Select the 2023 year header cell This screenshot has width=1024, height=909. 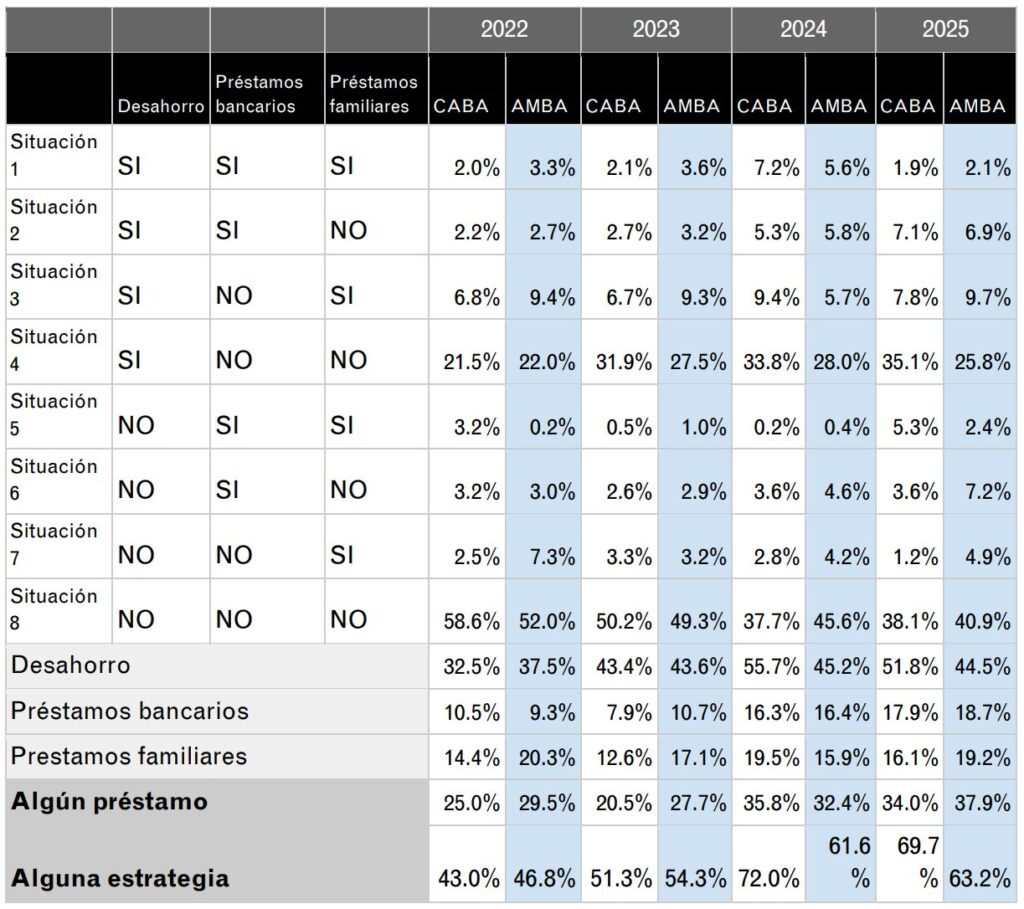click(x=656, y=29)
